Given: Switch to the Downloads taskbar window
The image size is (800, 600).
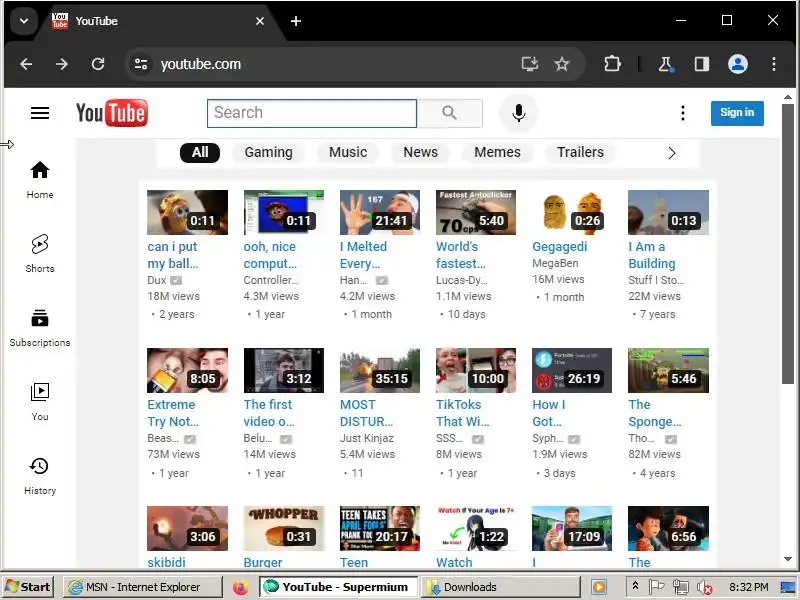Looking at the screenshot, I should pyautogui.click(x=500, y=587).
